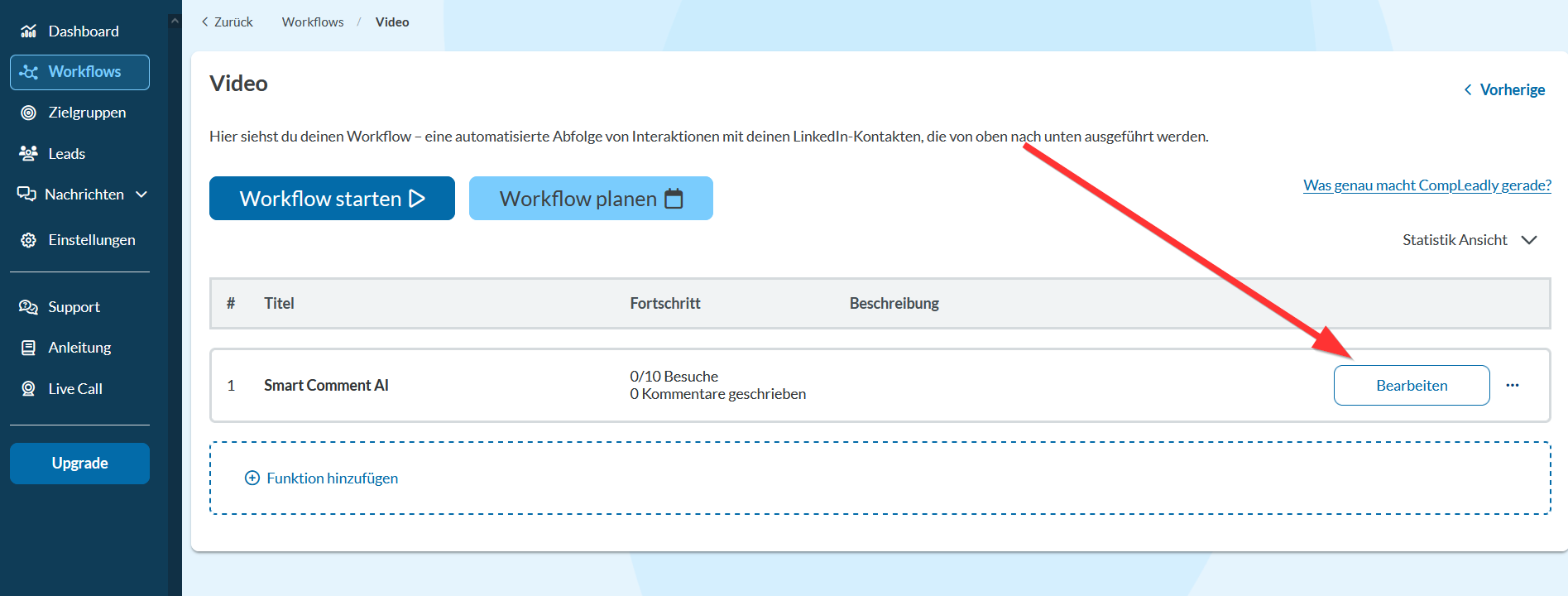The image size is (1568, 596).
Task: Click the Zielgruppen target icon
Action: click(28, 113)
